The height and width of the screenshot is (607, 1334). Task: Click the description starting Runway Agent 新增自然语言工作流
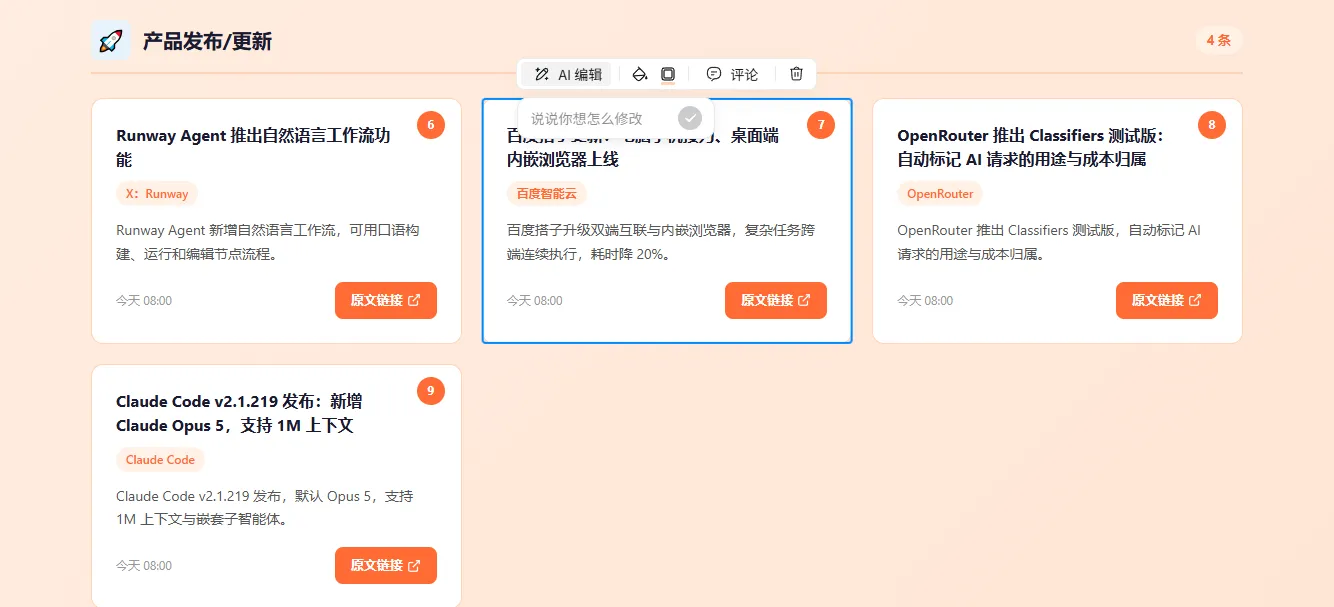tap(268, 242)
